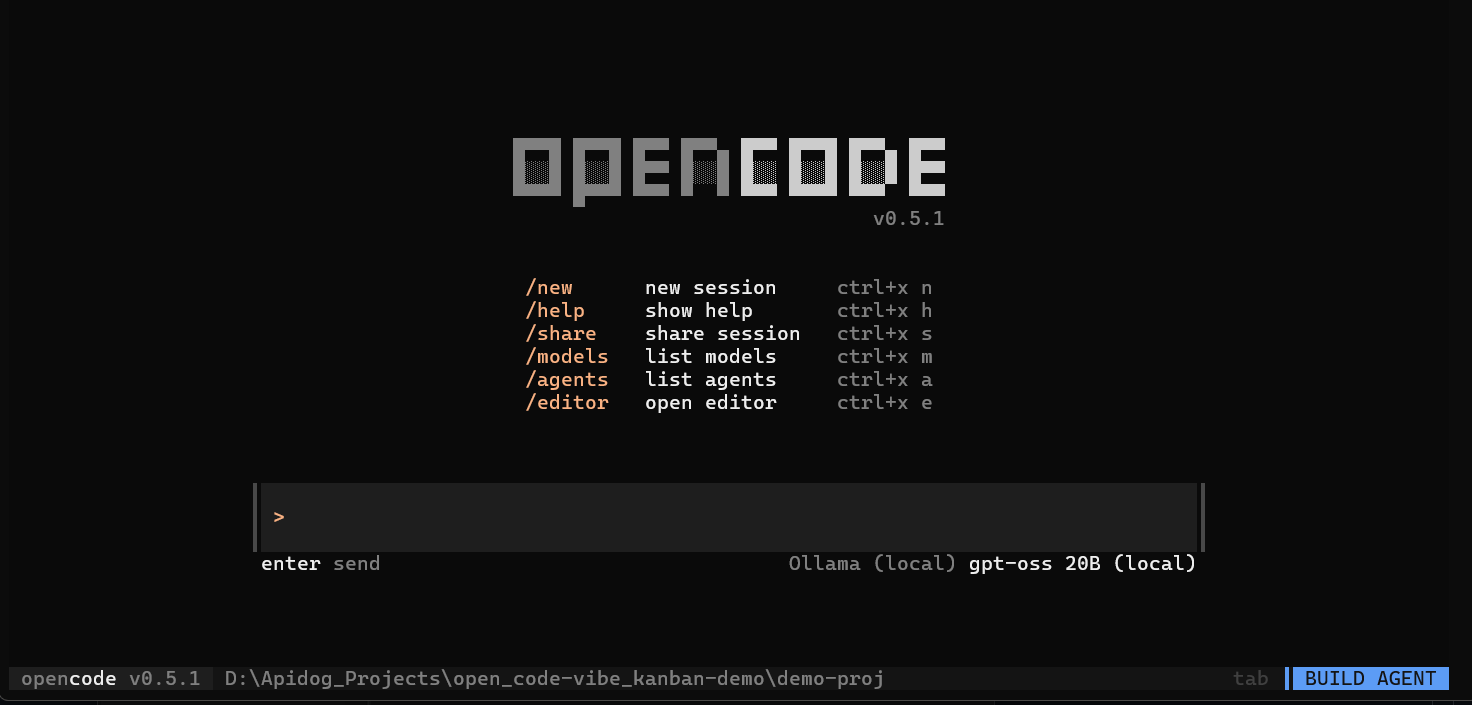Focus the prompt input box
The height and width of the screenshot is (705, 1472).
[729, 517]
